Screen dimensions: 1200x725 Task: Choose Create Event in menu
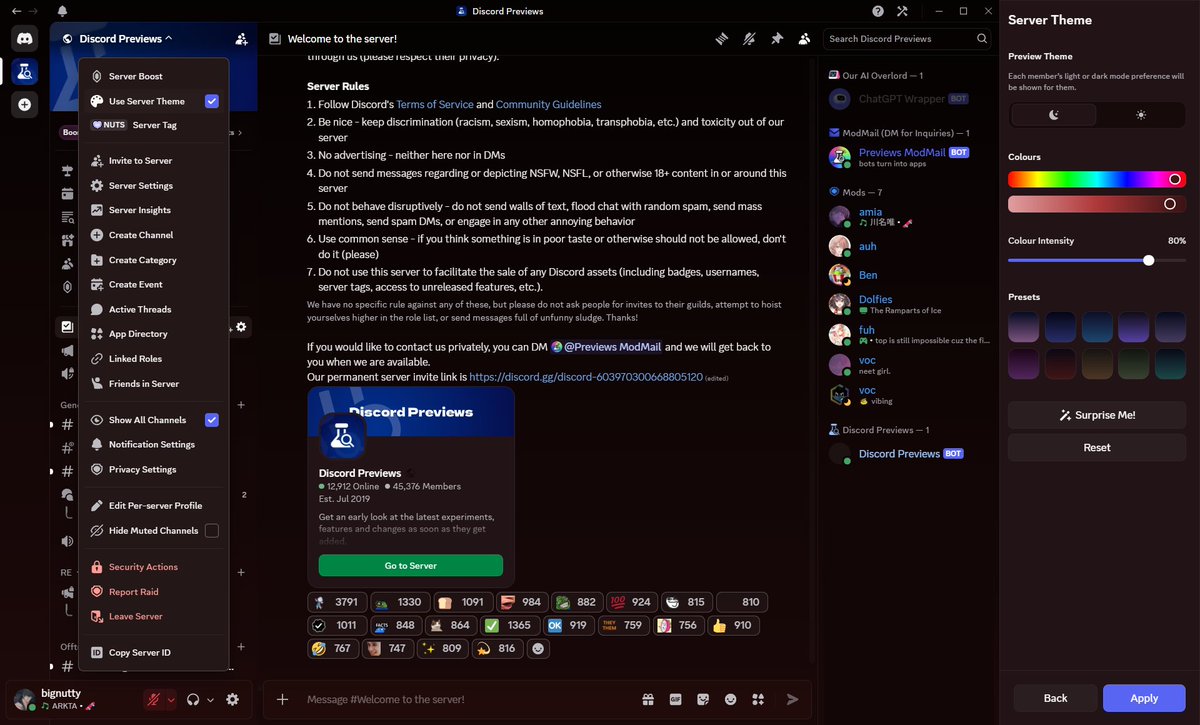pyautogui.click(x=154, y=285)
